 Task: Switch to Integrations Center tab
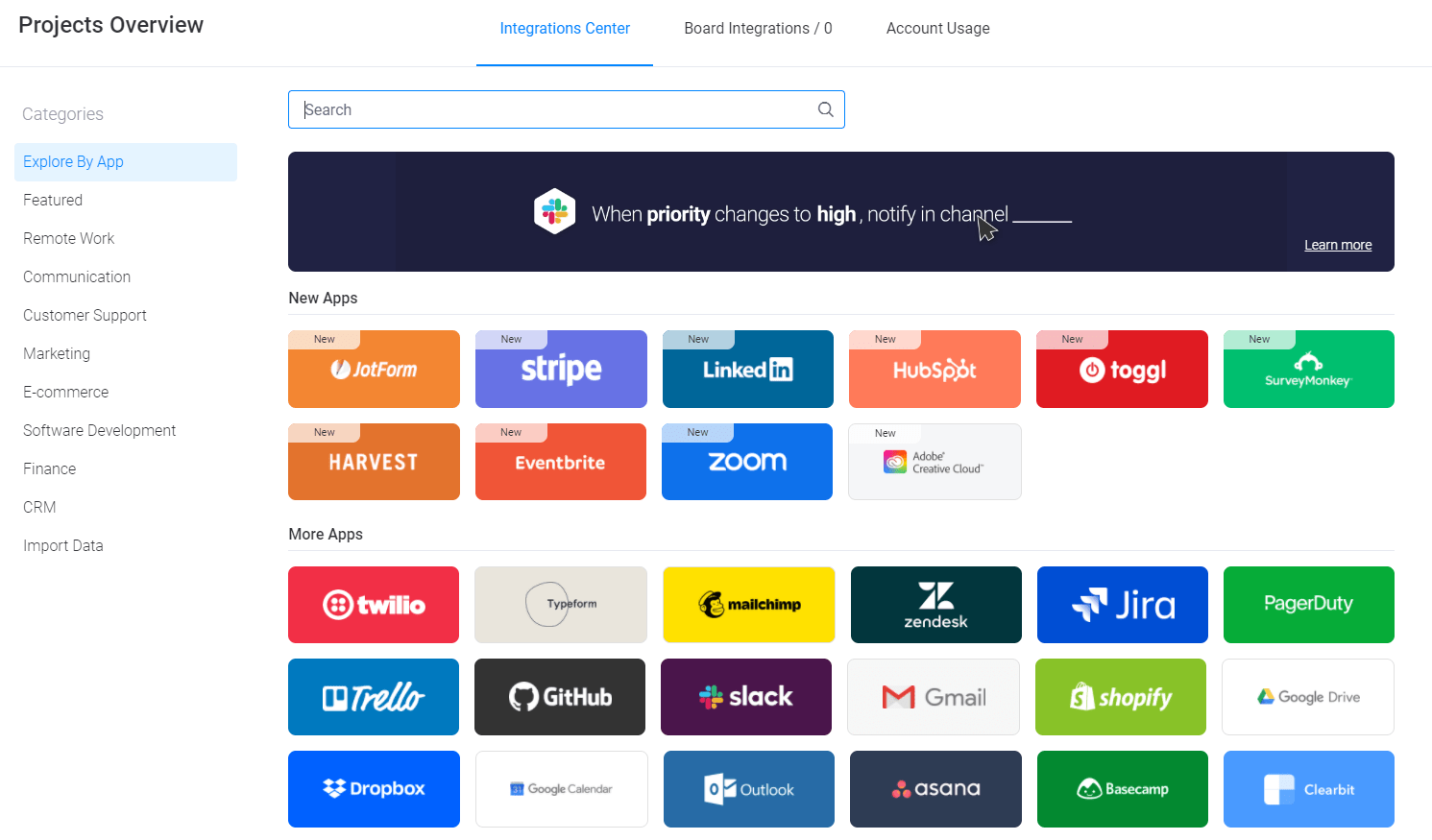coord(565,29)
